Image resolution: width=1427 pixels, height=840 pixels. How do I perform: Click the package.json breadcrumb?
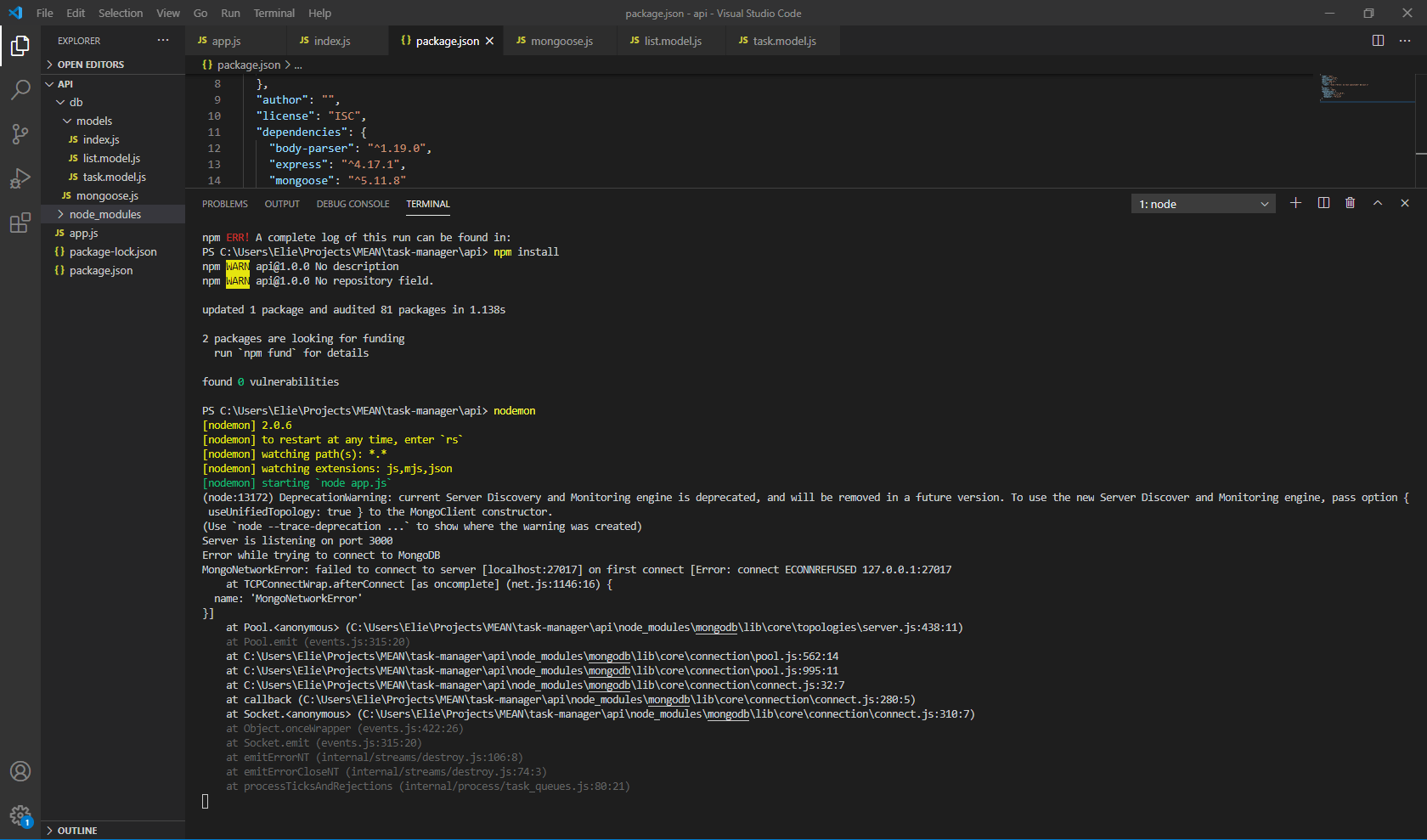click(248, 65)
